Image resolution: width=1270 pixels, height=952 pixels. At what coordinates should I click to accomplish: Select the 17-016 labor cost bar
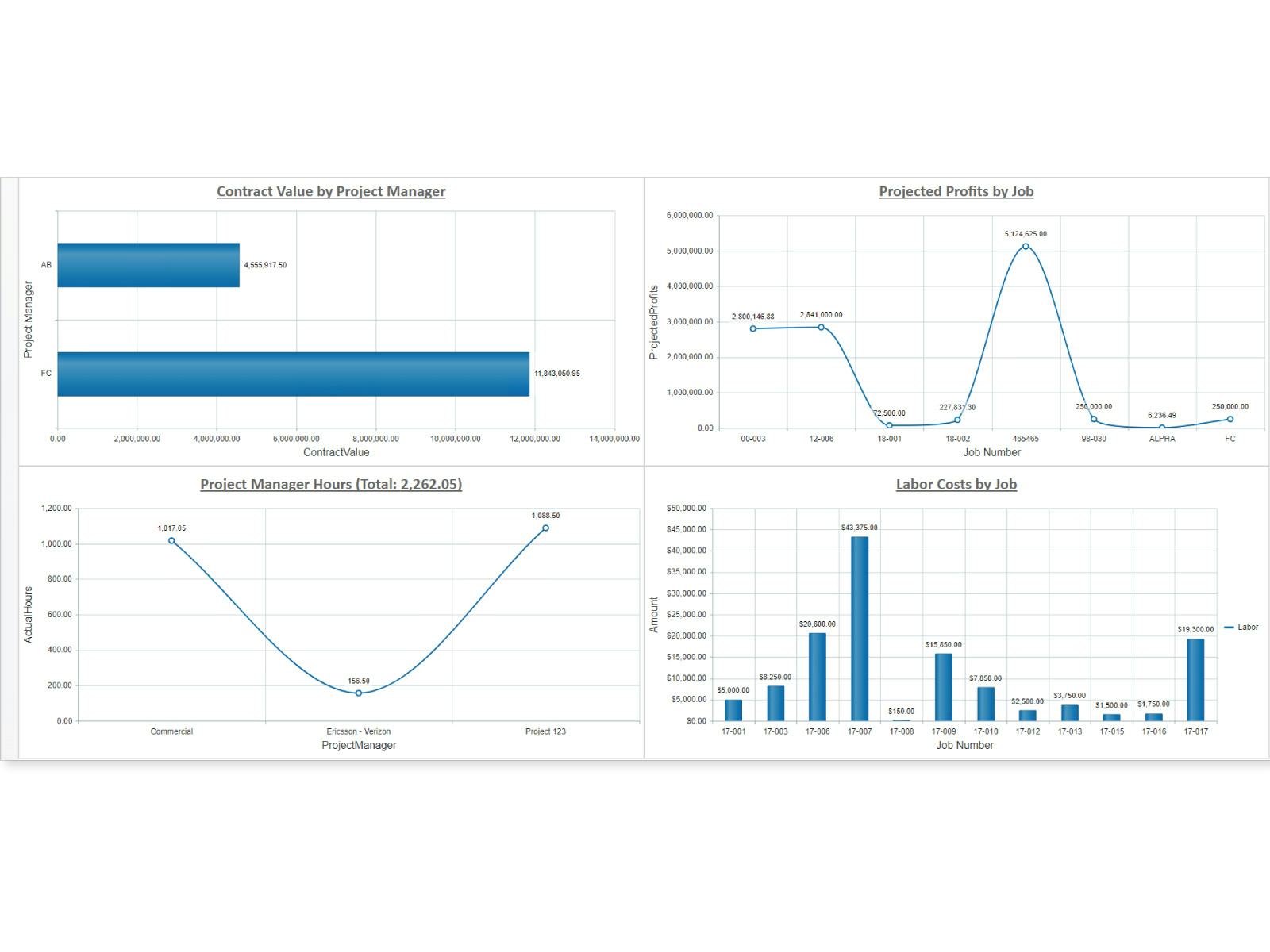(1154, 717)
